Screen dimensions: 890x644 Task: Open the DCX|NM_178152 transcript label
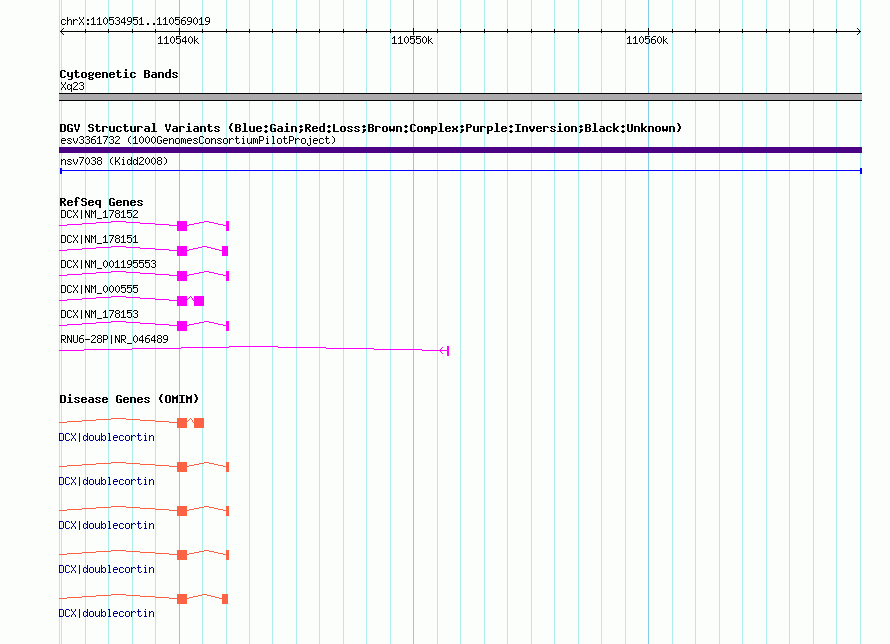click(99, 214)
